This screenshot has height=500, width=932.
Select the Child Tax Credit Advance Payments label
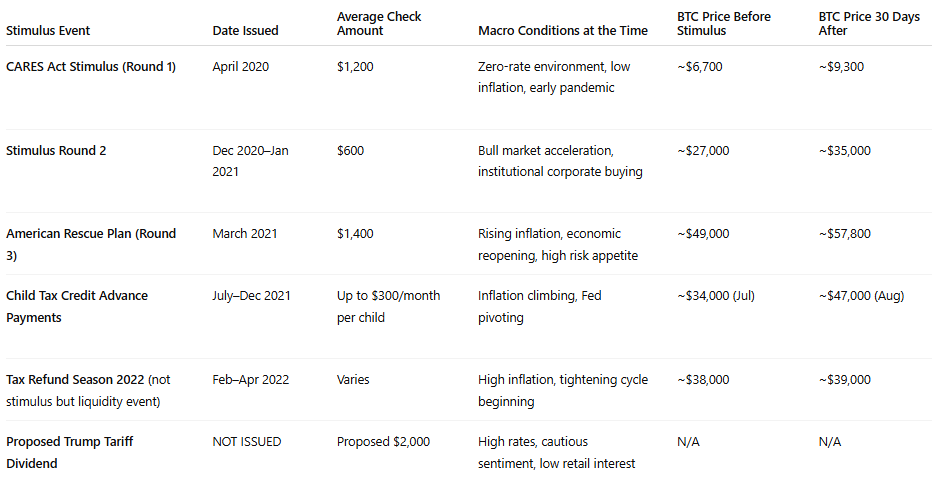tap(77, 306)
